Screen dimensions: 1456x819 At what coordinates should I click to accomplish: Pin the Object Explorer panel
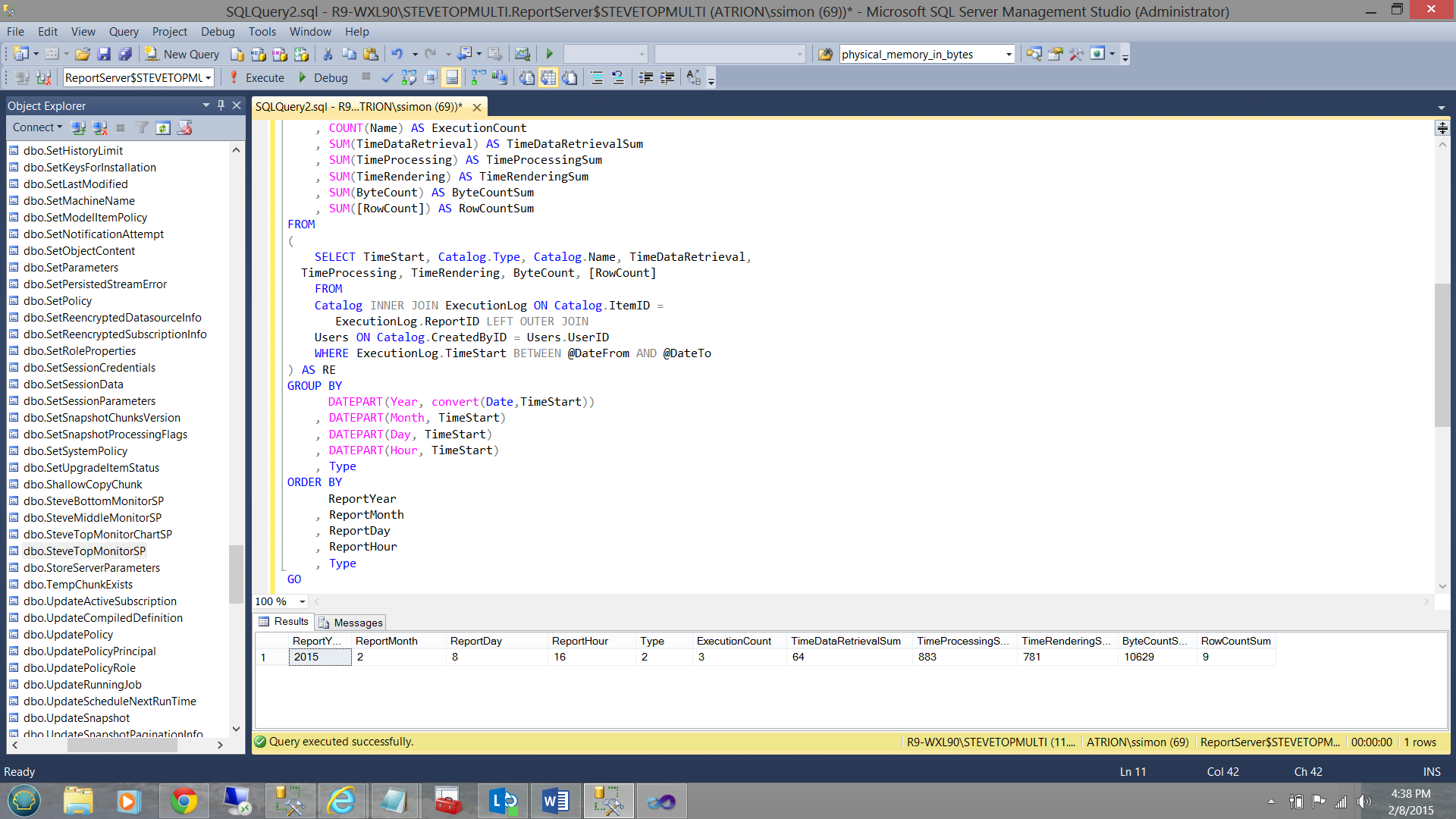(221, 105)
